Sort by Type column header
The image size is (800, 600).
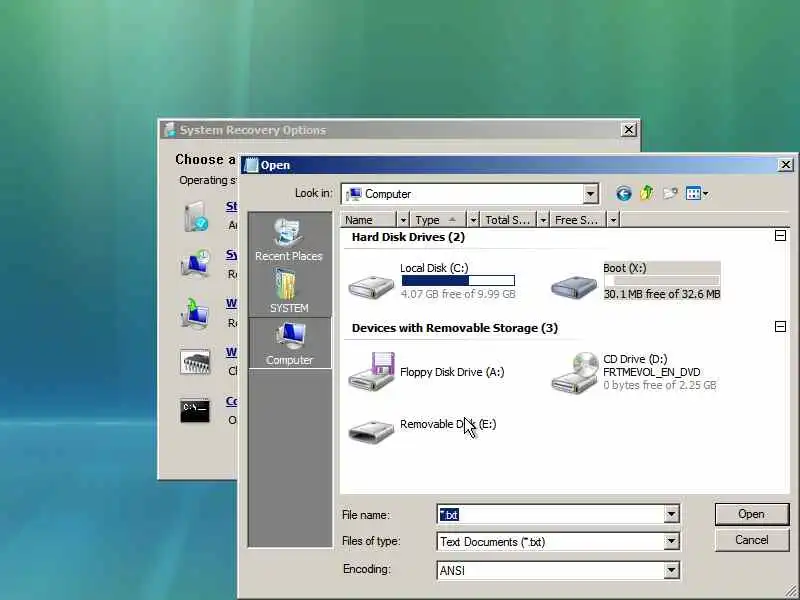click(439, 220)
